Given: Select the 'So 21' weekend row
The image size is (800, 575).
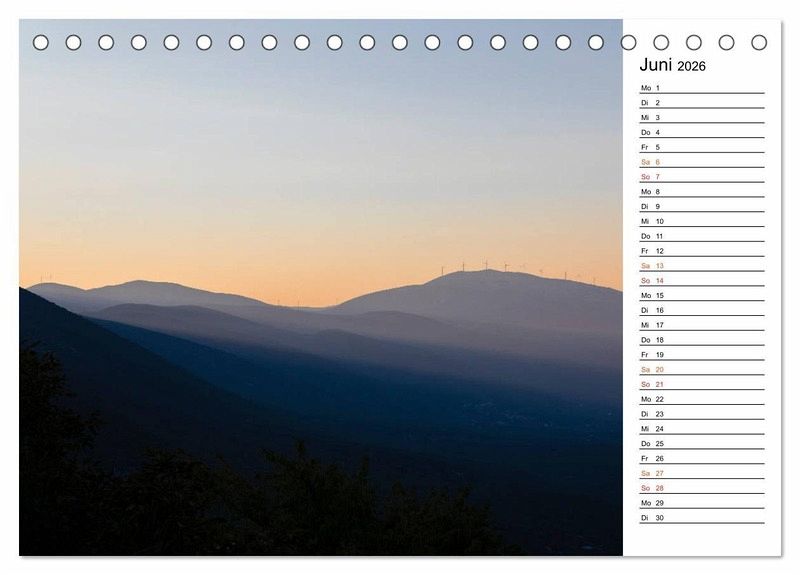Looking at the screenshot, I should point(702,384).
